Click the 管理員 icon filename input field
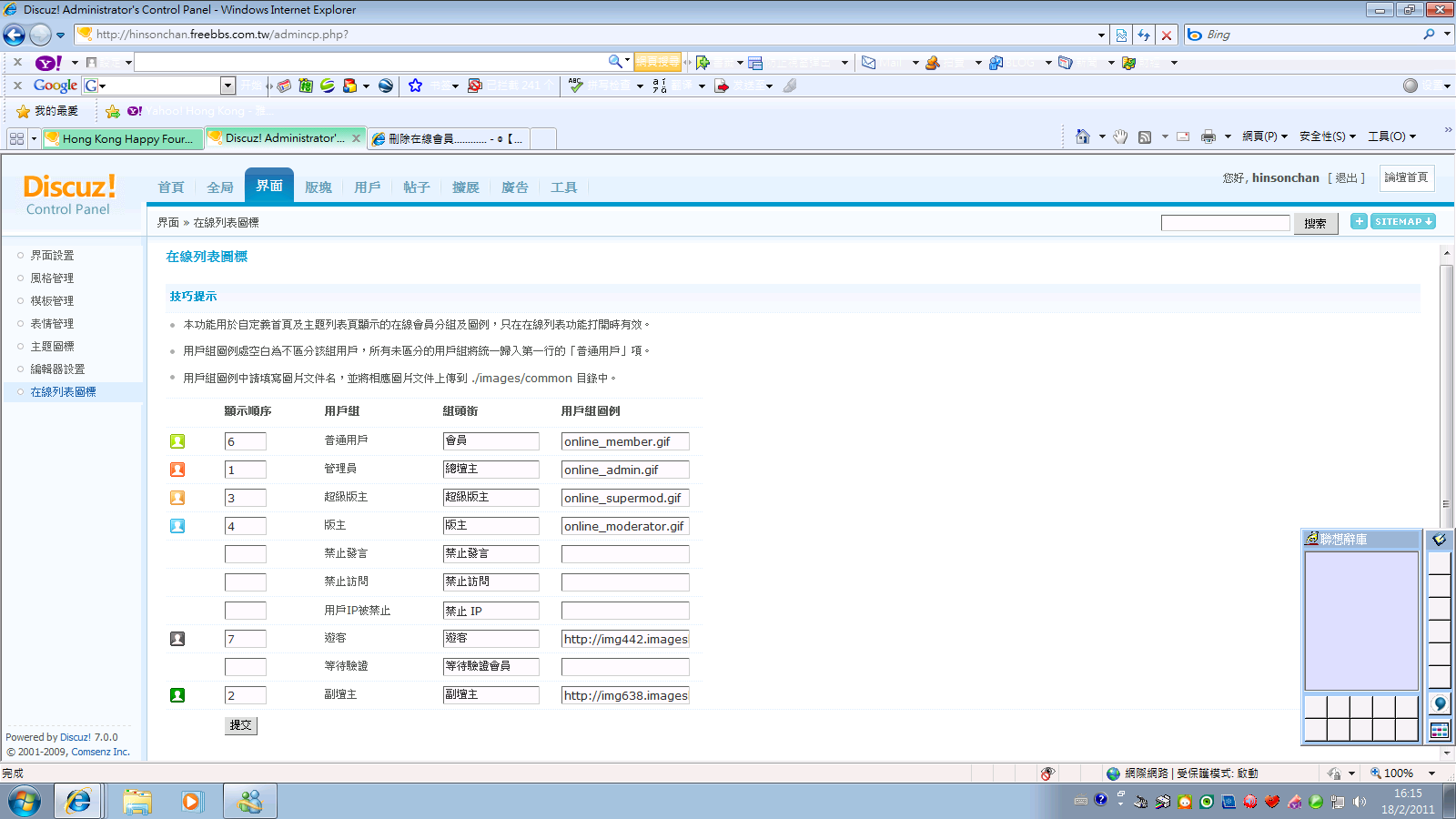The width and height of the screenshot is (1456, 819). pyautogui.click(x=624, y=470)
